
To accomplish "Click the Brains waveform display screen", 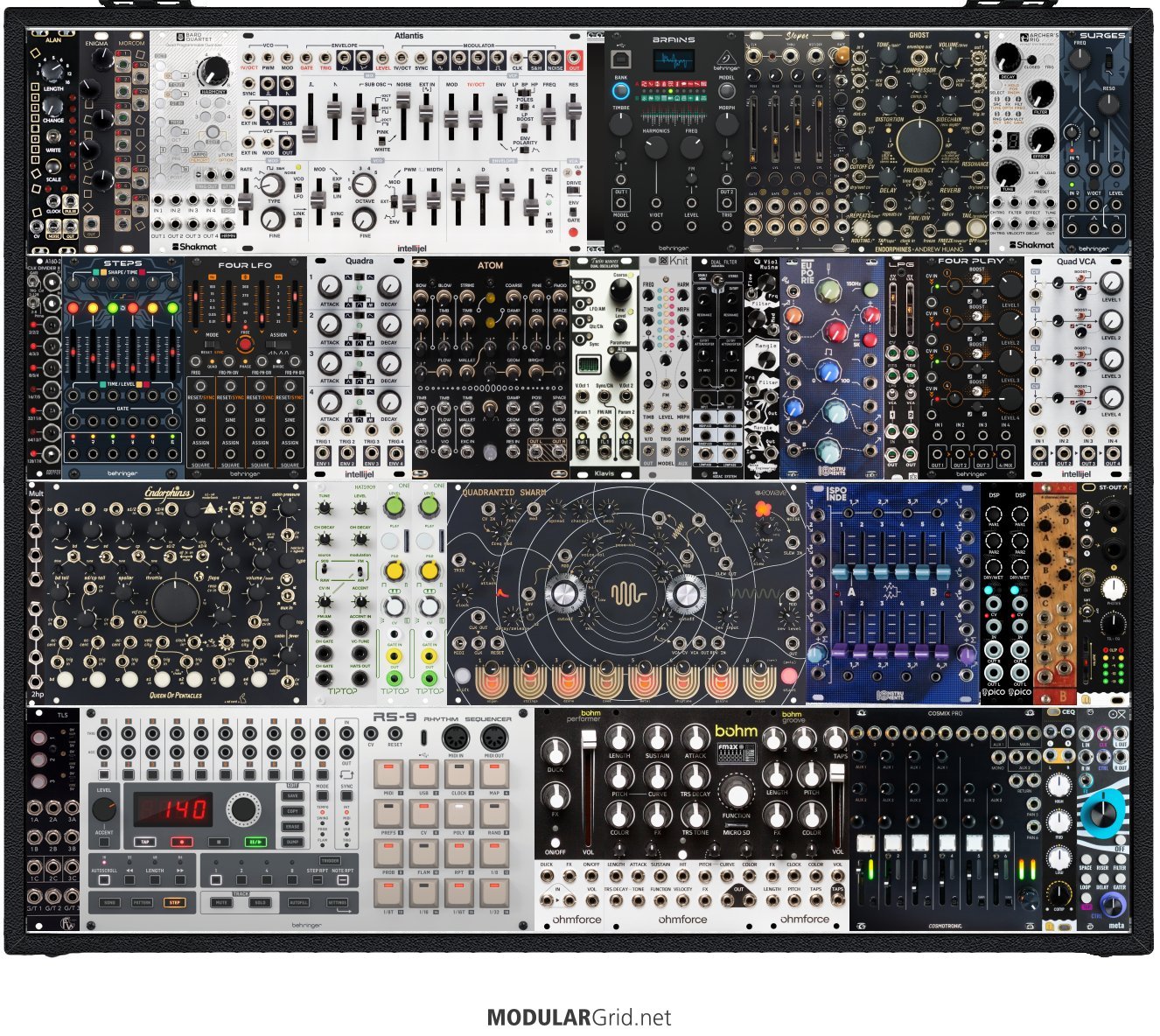I will [673, 60].
